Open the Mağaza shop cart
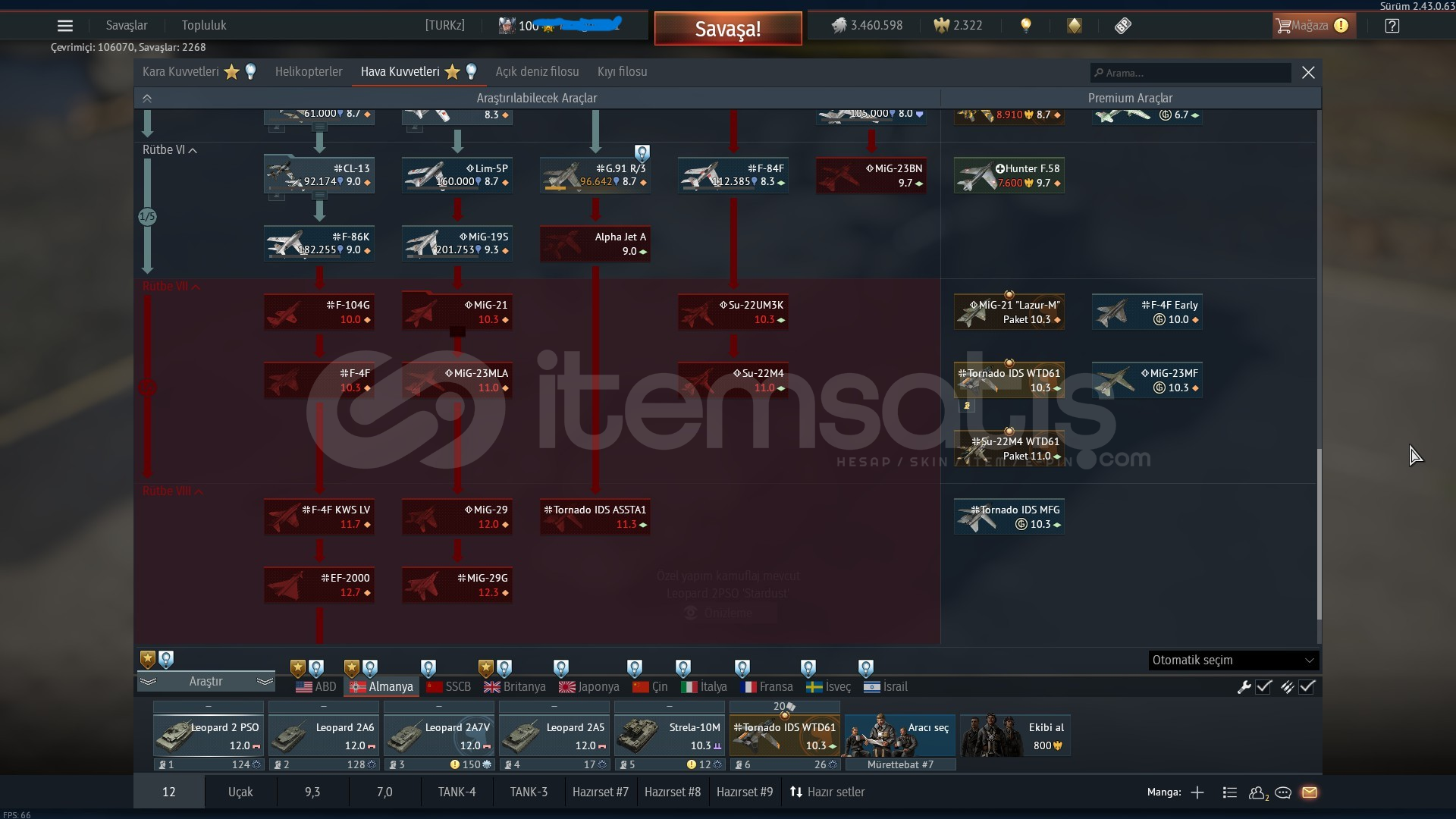The width and height of the screenshot is (1456, 819). pyautogui.click(x=1313, y=26)
